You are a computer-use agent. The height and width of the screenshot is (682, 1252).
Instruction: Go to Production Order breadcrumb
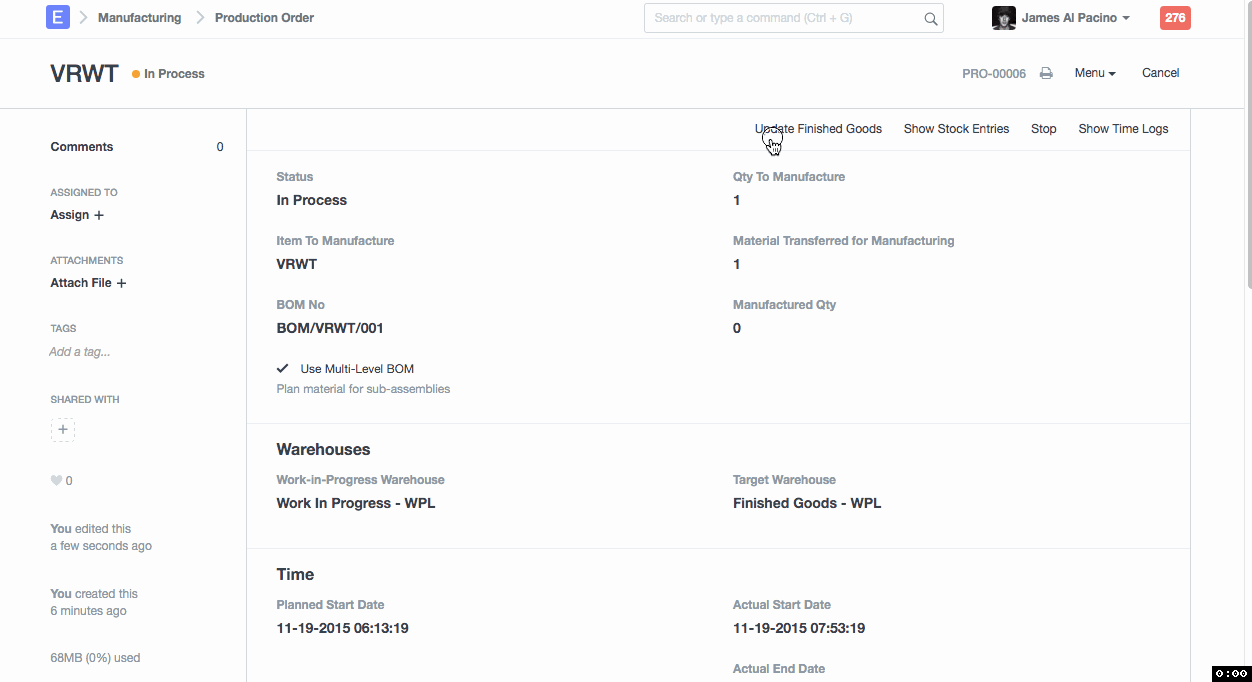[264, 18]
